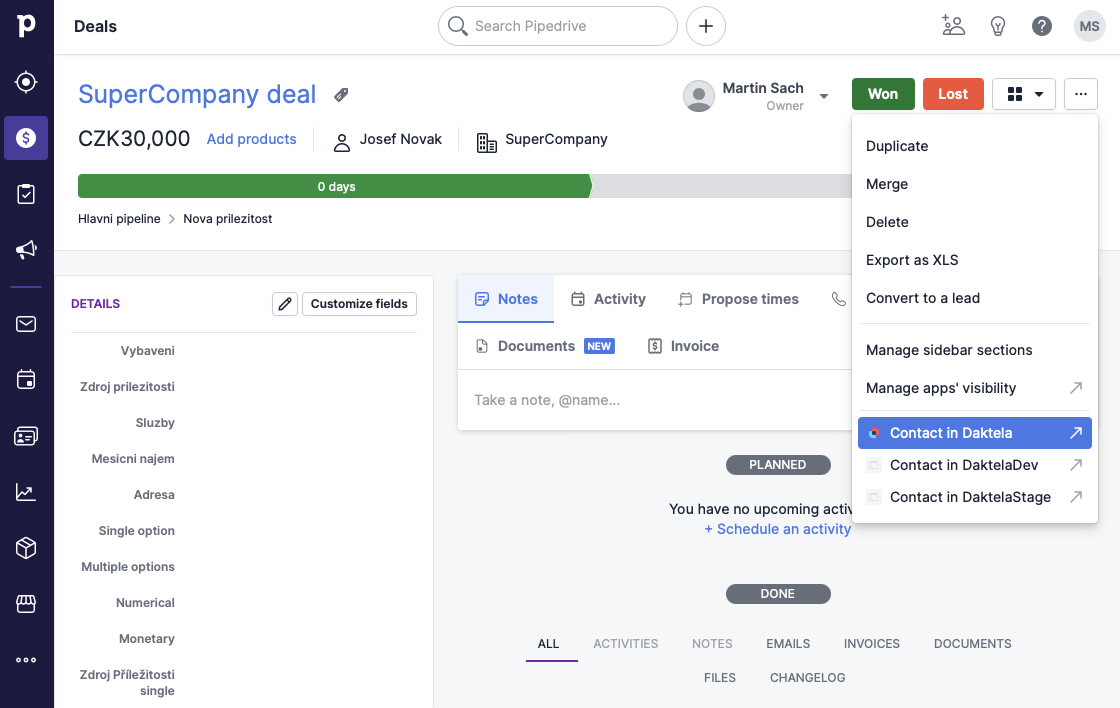Open Marketplace via the storefront icon

[26, 603]
